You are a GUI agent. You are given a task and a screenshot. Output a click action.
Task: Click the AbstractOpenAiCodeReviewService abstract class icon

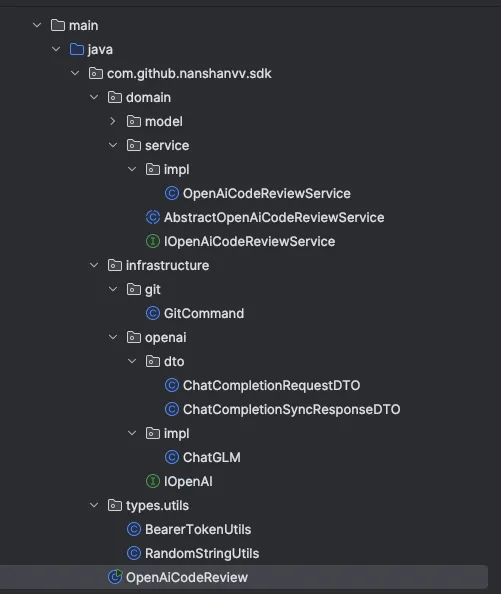point(153,217)
